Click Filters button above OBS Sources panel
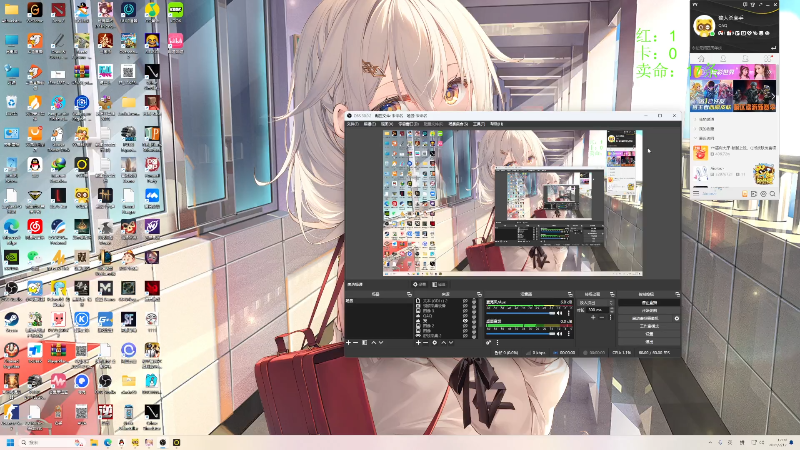Viewport: 800px width, 450px height. 439,285
